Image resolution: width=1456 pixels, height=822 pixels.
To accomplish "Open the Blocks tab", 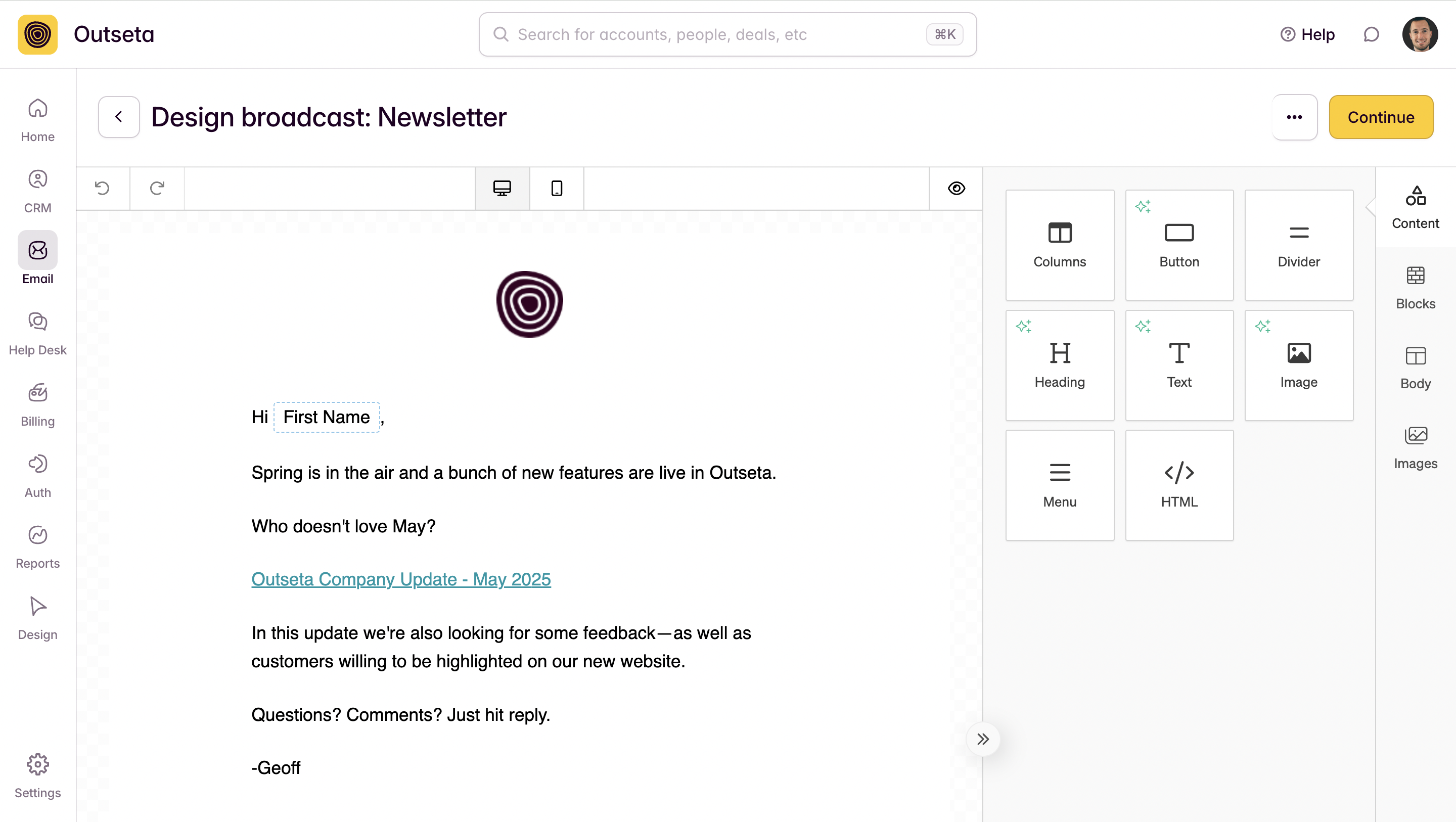I will point(1415,288).
